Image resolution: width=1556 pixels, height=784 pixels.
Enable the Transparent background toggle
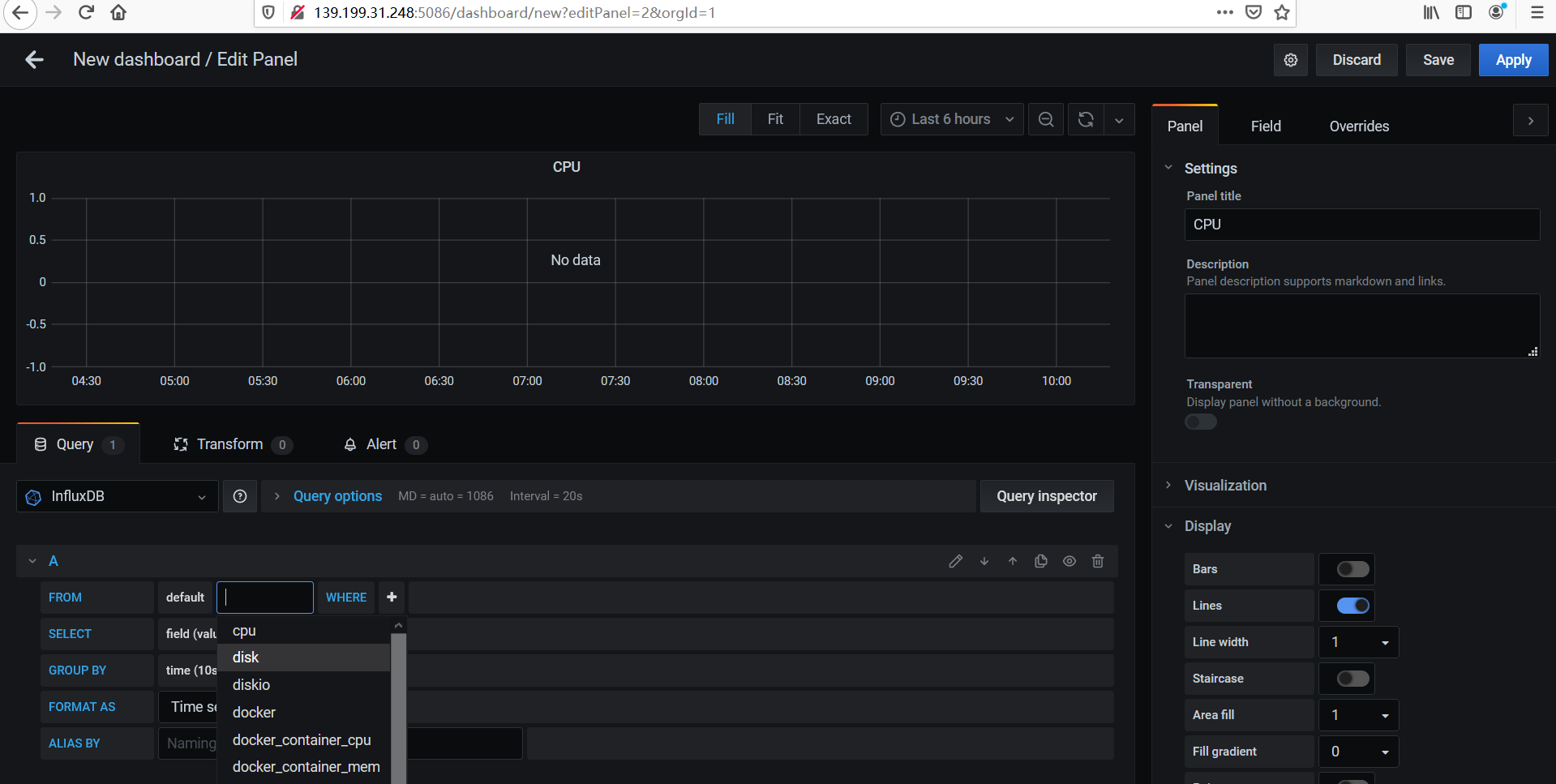(x=1200, y=422)
